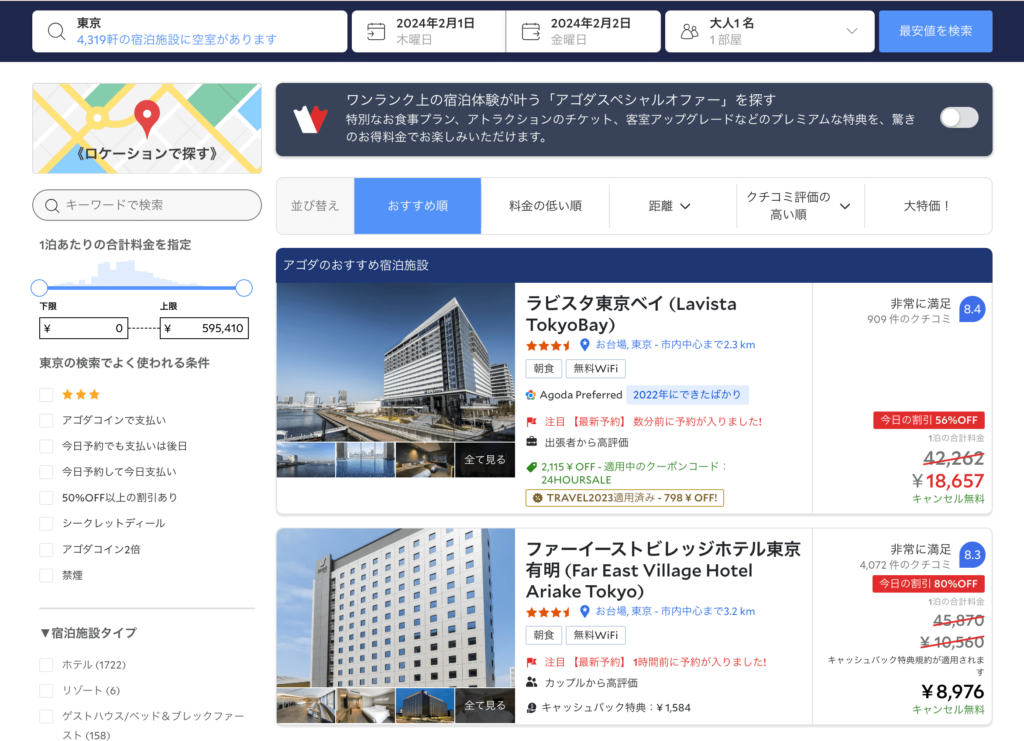The width and height of the screenshot is (1024, 741).
Task: Click the upper price limit slider handle
Action: (x=244, y=288)
